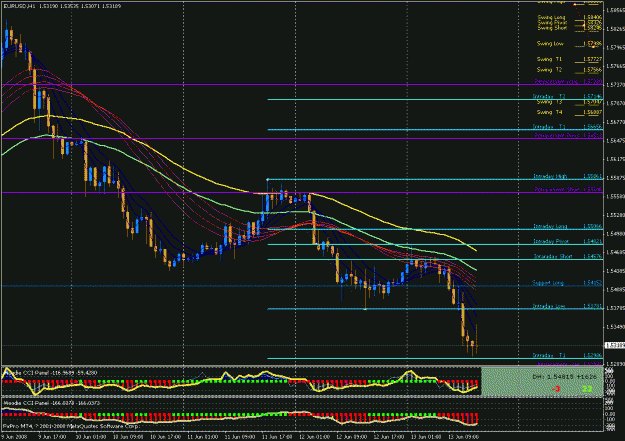Click the DH: 1.54818 +1626 readout

point(565,376)
